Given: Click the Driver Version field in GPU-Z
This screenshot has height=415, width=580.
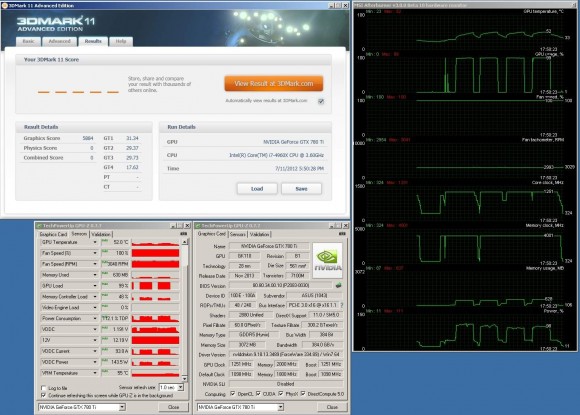Looking at the screenshot, I should coord(286,354).
